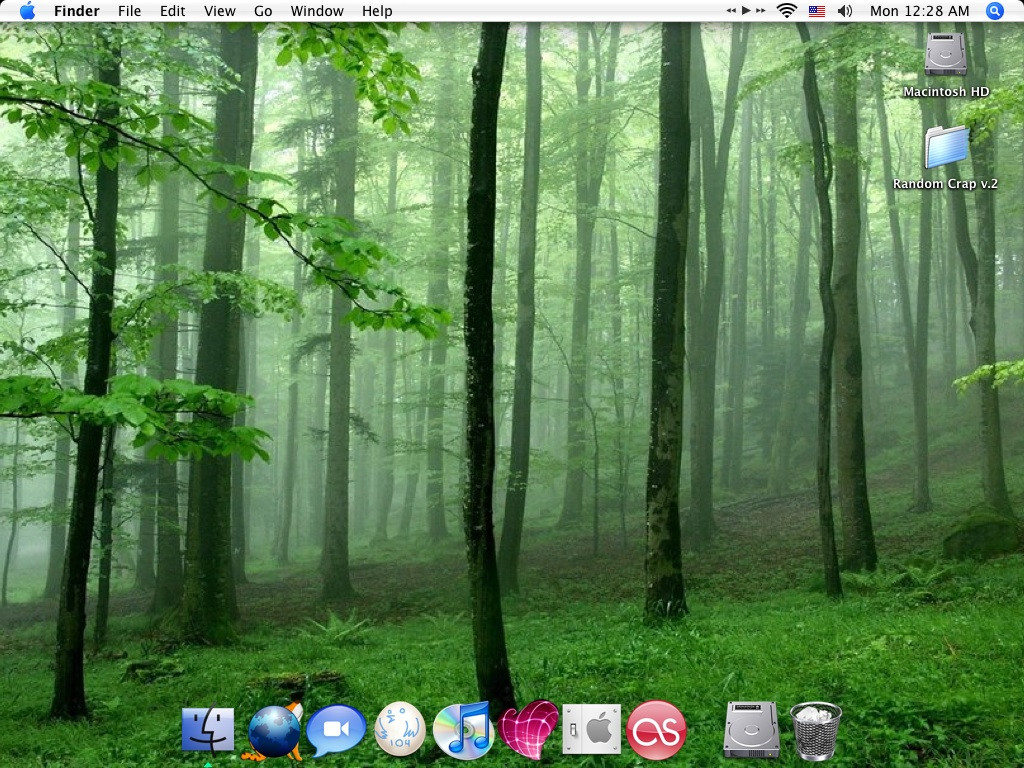Open the File menu
Viewport: 1024px width, 768px height.
129,11
